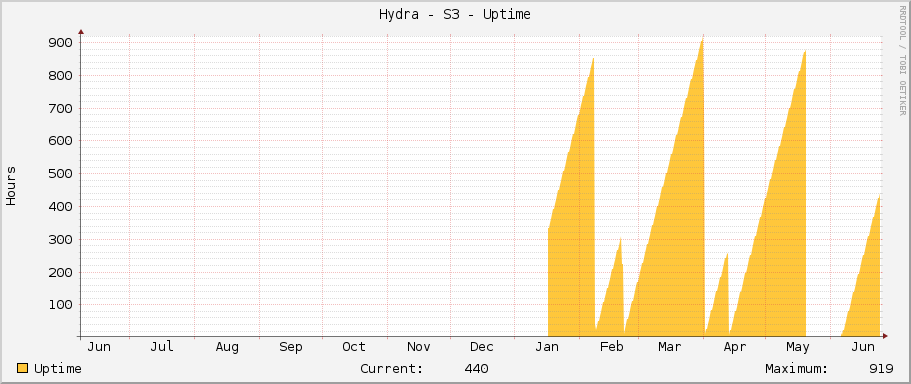The height and width of the screenshot is (384, 911).
Task: Click the "Feb" month label
Action: [x=612, y=347]
